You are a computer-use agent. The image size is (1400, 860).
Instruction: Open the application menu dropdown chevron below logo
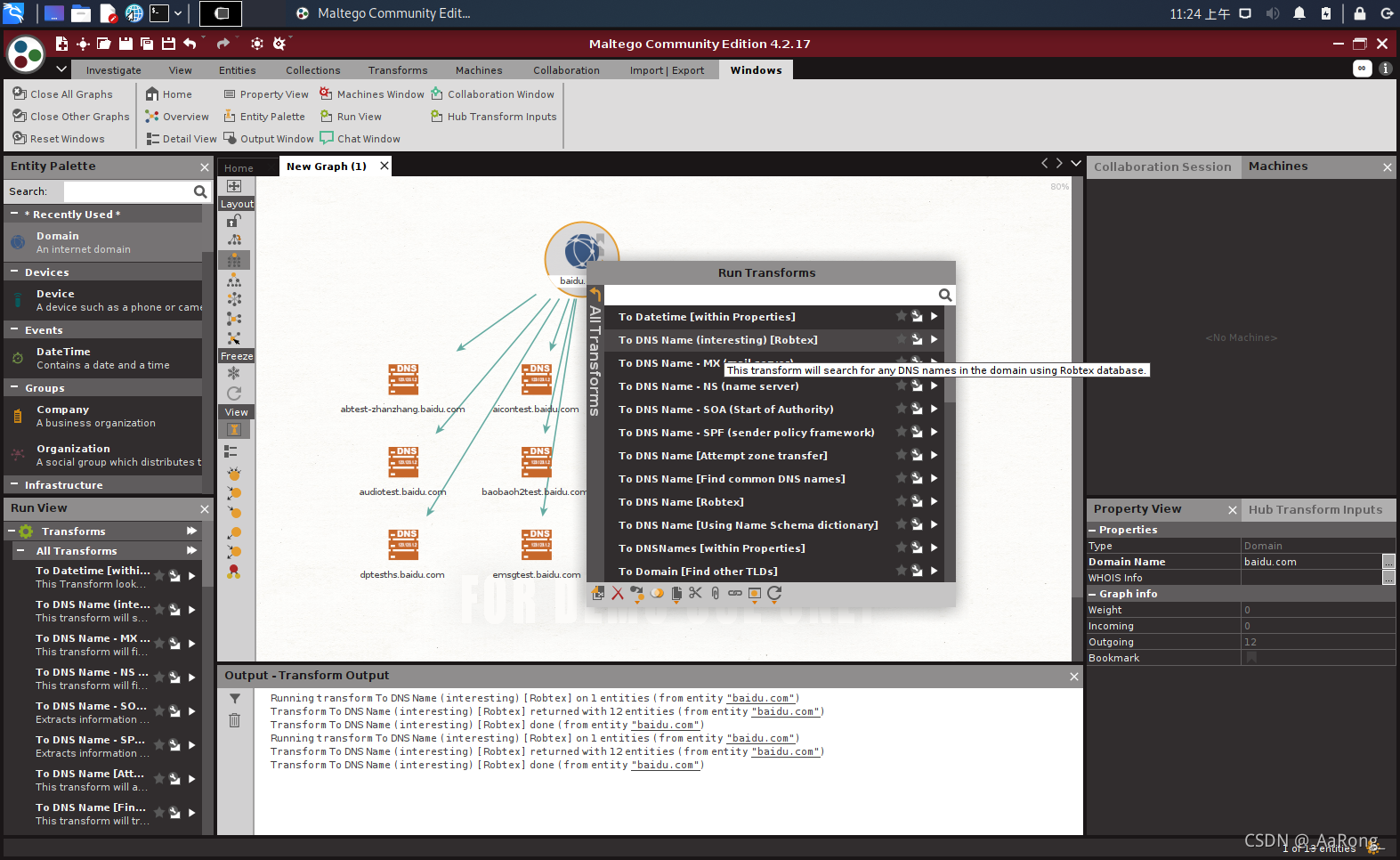tap(61, 69)
